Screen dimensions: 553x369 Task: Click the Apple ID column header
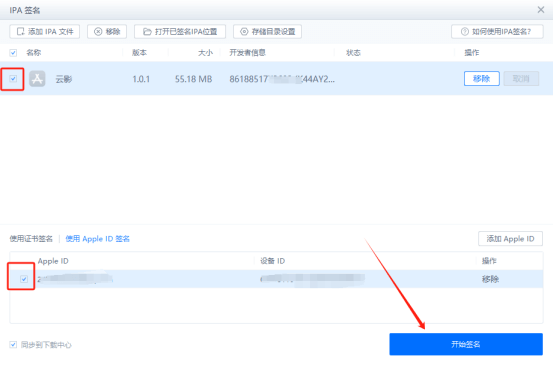[x=53, y=261]
